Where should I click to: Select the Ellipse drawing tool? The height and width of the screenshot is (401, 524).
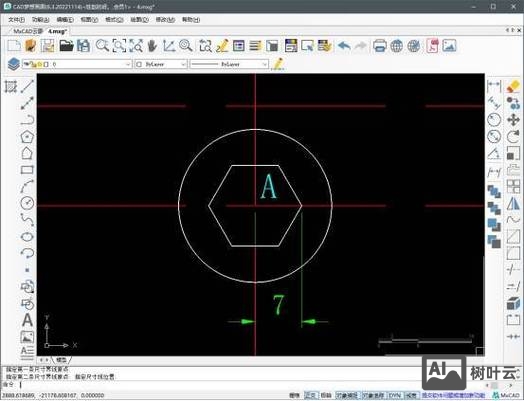(x=27, y=237)
